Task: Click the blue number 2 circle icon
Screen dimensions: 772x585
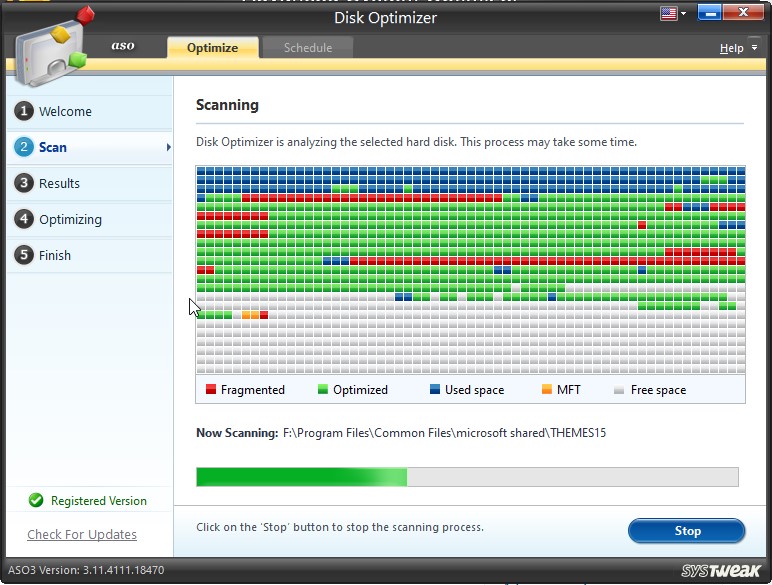Action: click(24, 147)
